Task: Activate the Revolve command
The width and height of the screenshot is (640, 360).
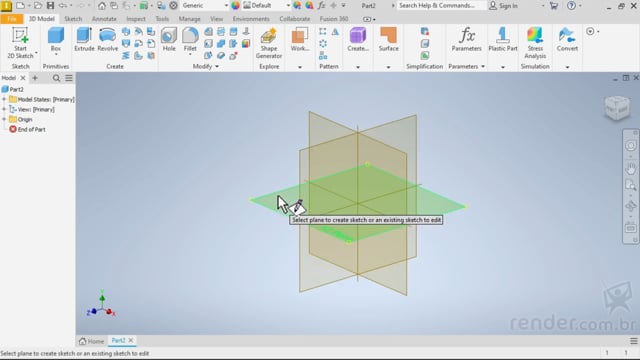Action: click(x=108, y=39)
